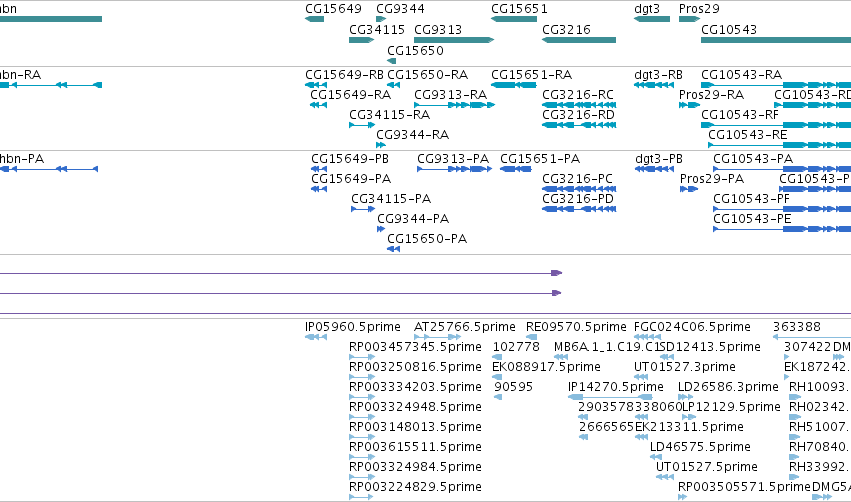The width and height of the screenshot is (851, 502).
Task: Select the Pros29 gene label
Action: [699, 9]
